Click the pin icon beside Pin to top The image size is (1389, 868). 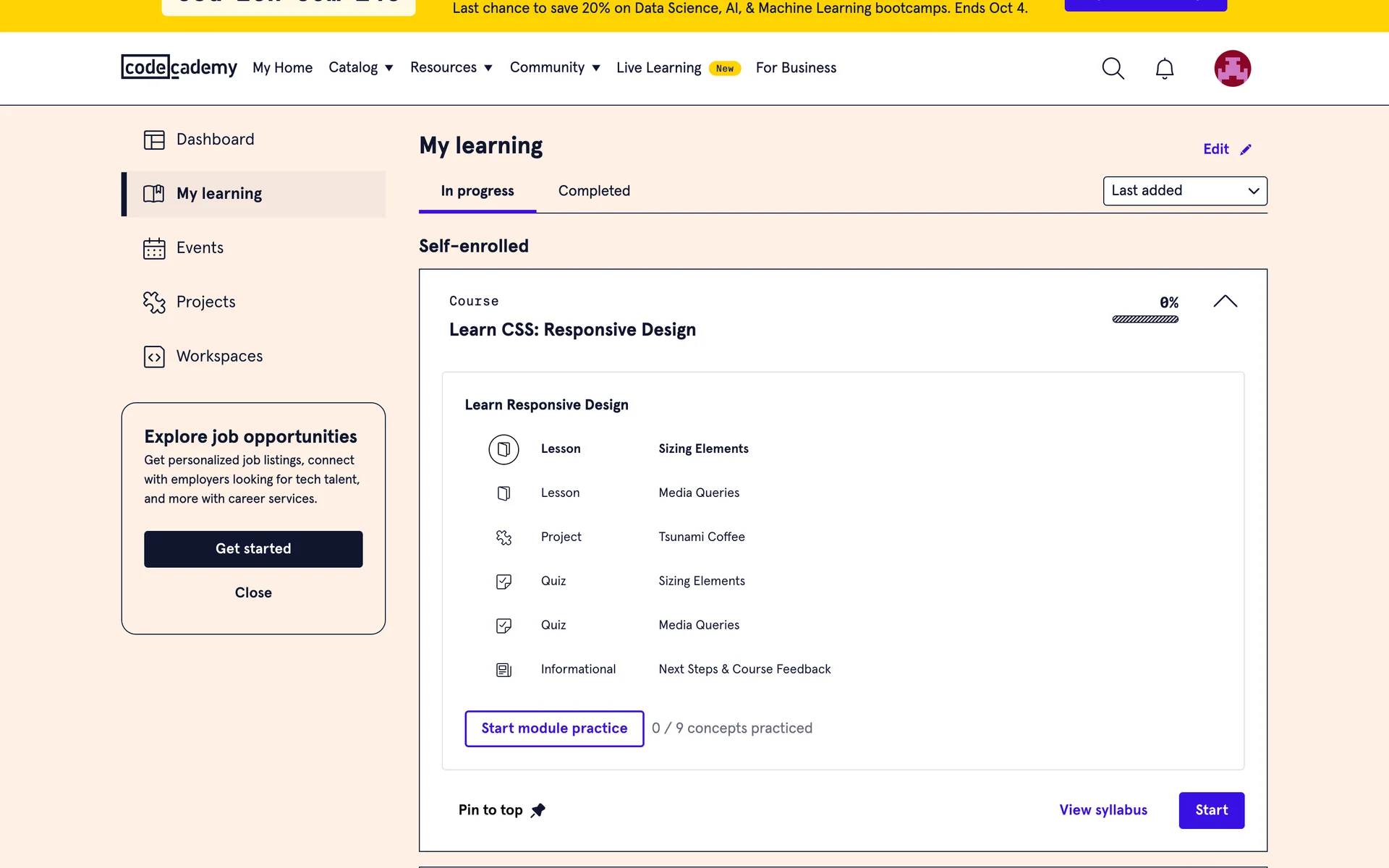click(x=538, y=811)
